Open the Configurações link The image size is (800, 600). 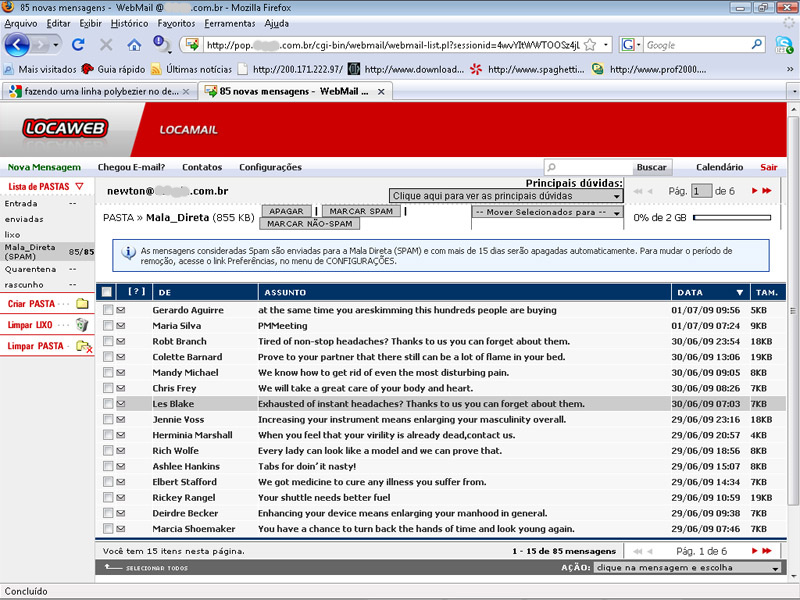pyautogui.click(x=270, y=167)
